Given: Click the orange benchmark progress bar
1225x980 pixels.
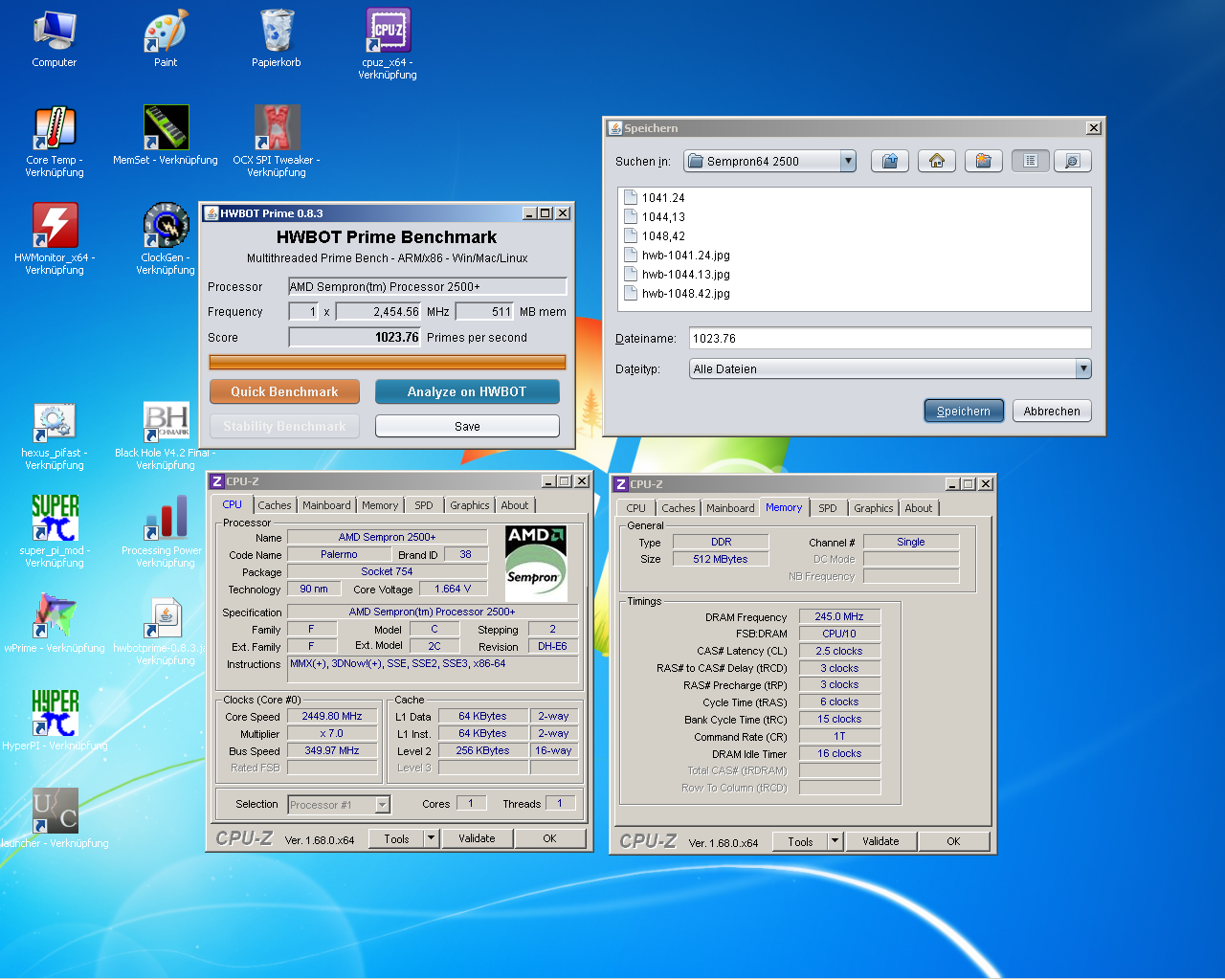Looking at the screenshot, I should click(388, 362).
